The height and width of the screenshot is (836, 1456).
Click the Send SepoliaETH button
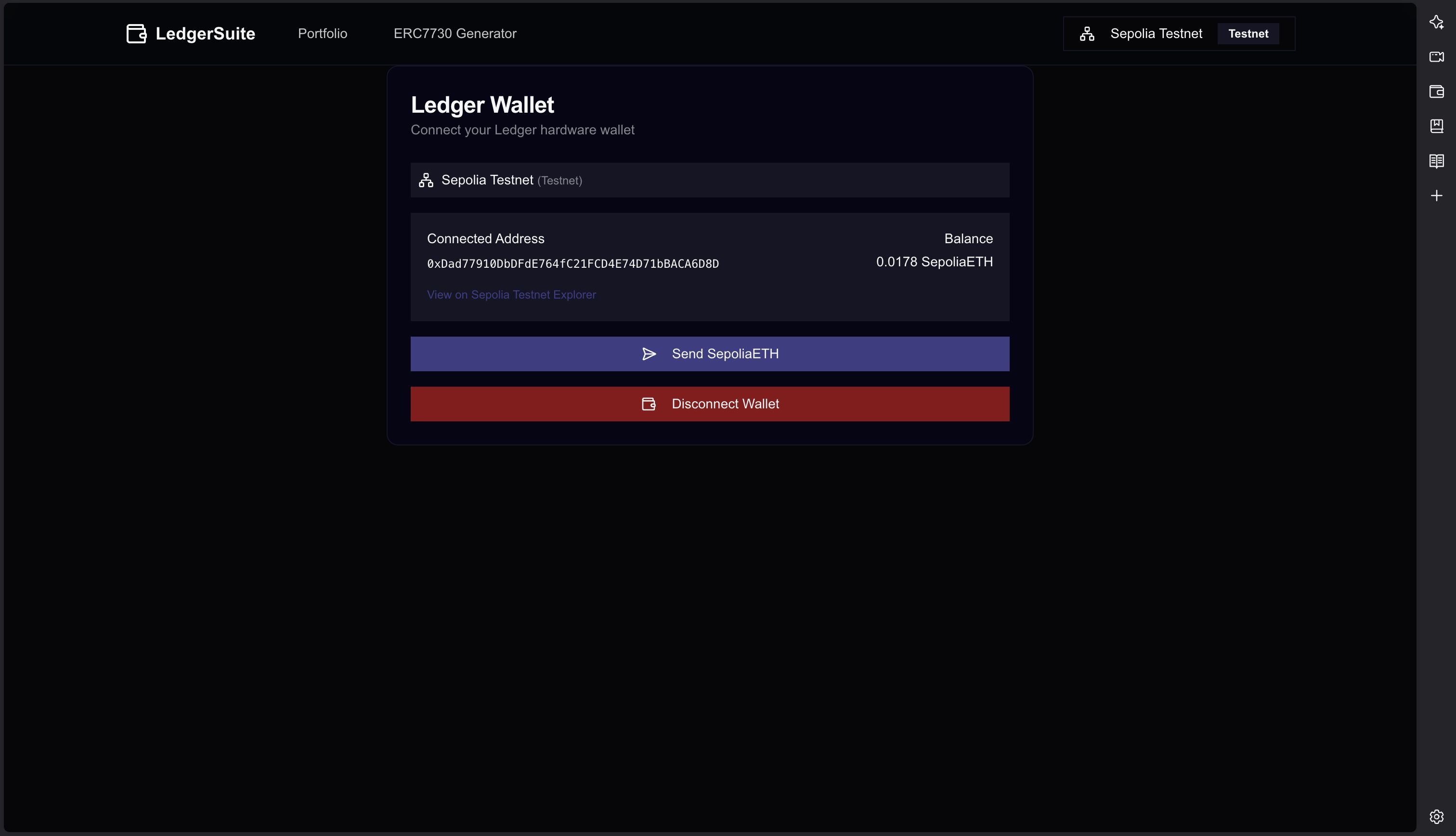(x=710, y=353)
